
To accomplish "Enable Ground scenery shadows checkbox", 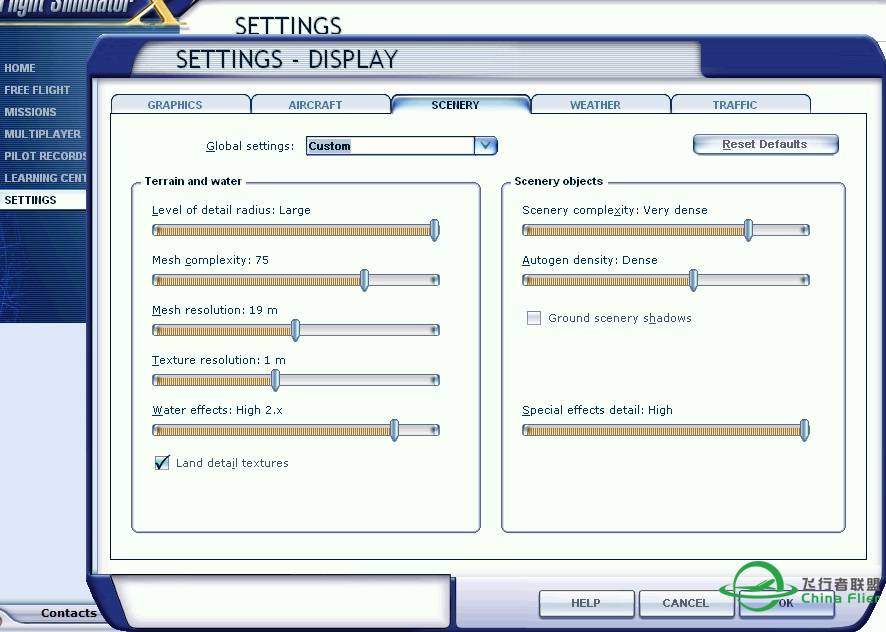I will tap(534, 318).
